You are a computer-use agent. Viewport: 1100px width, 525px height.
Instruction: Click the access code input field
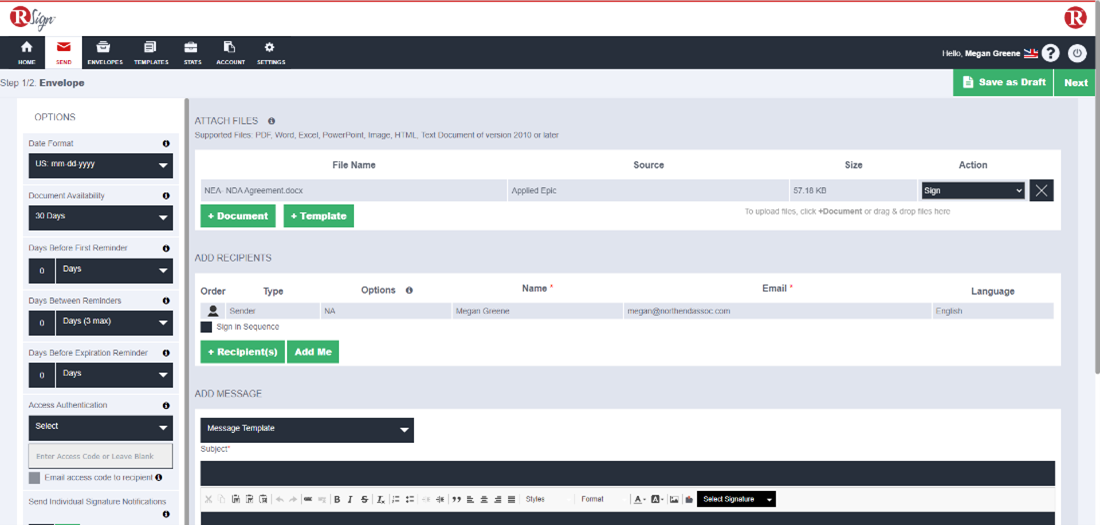tap(100, 456)
